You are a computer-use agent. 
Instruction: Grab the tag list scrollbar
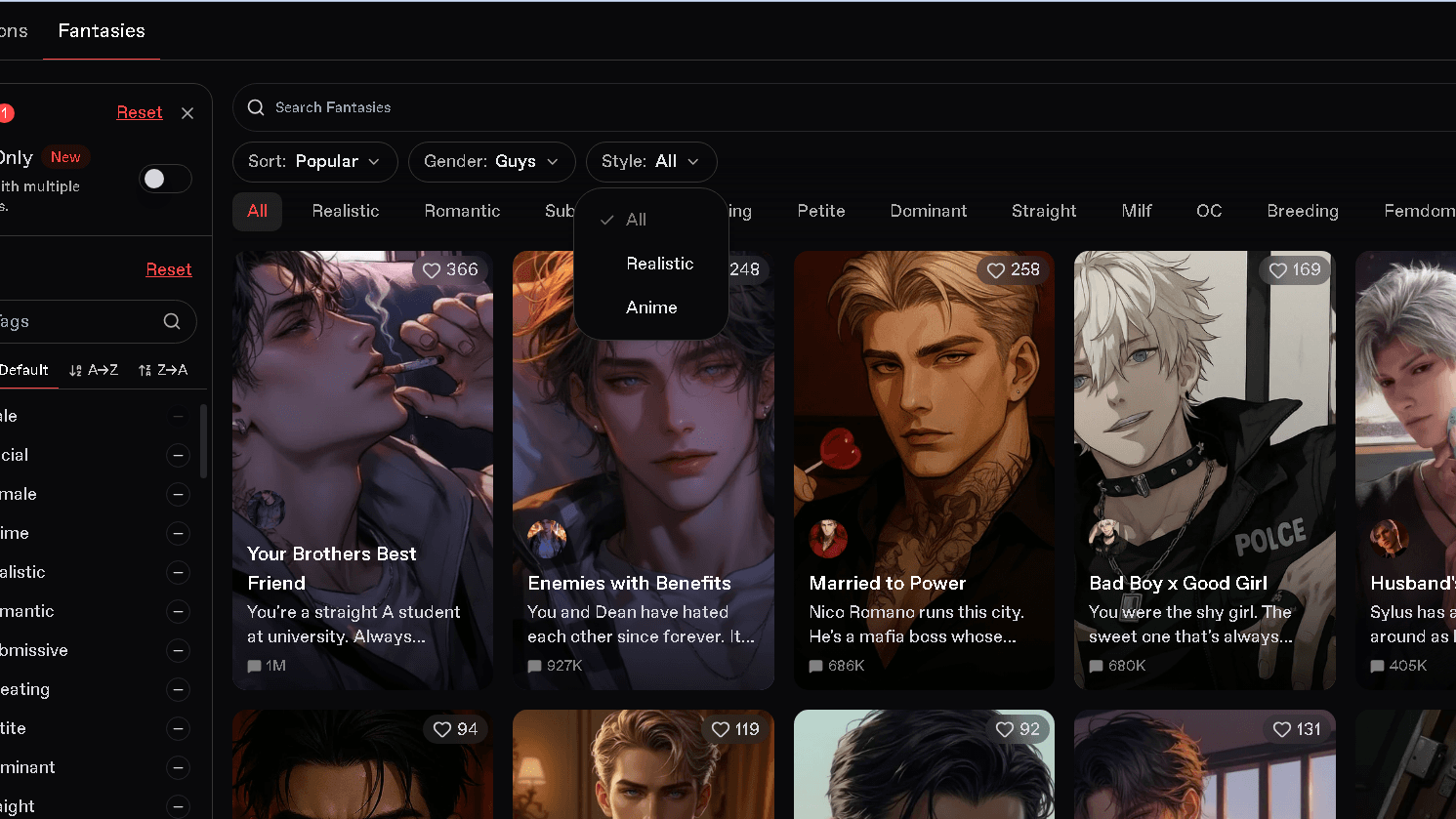coord(203,441)
